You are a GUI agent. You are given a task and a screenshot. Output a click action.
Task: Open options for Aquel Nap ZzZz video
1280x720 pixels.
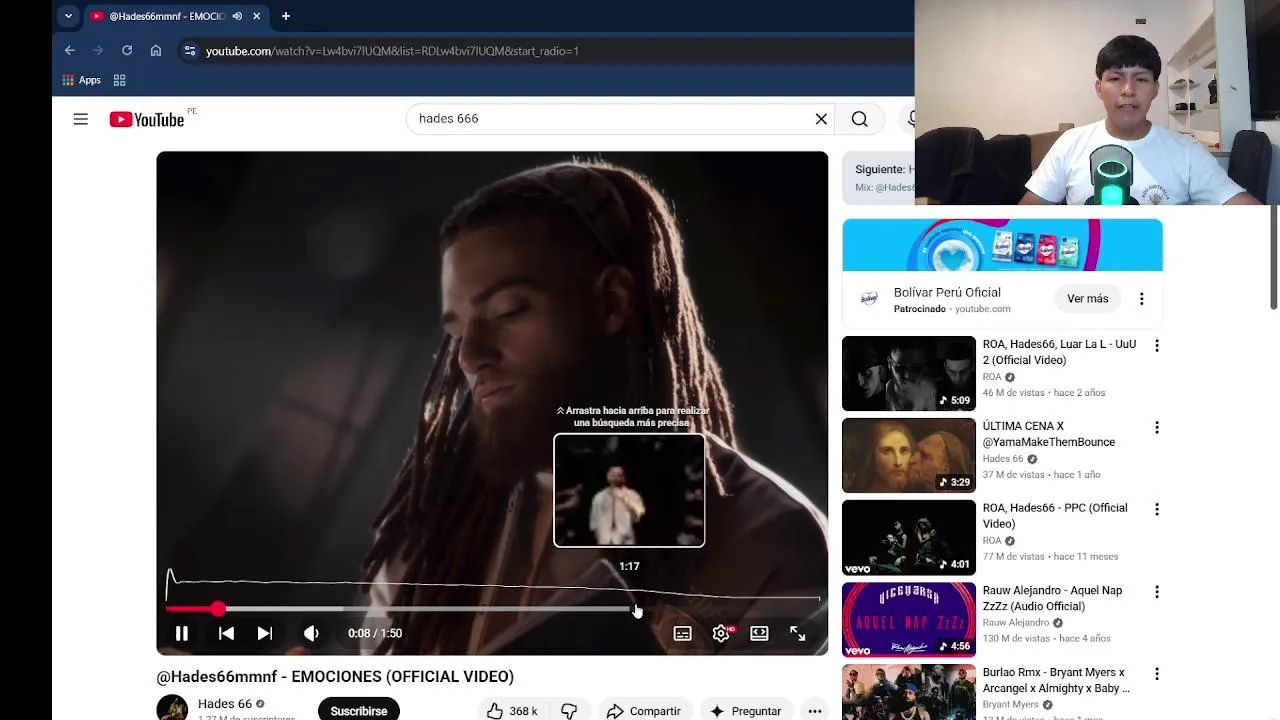coord(1157,592)
